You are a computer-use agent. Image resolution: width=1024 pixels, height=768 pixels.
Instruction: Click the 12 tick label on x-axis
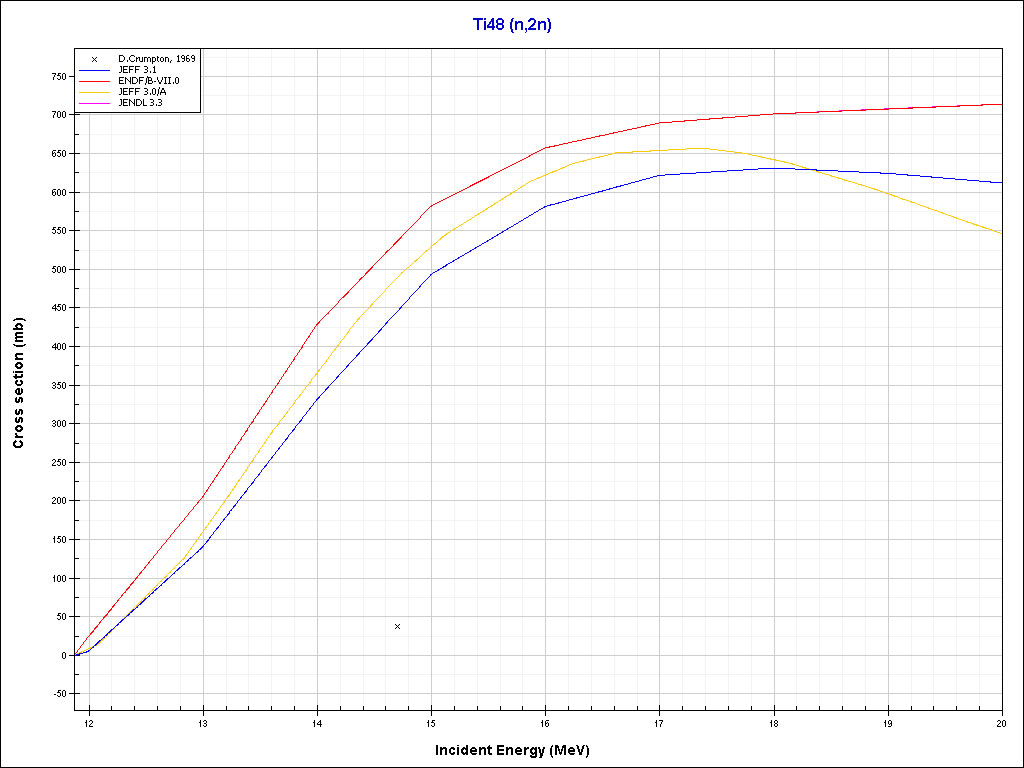pos(89,723)
